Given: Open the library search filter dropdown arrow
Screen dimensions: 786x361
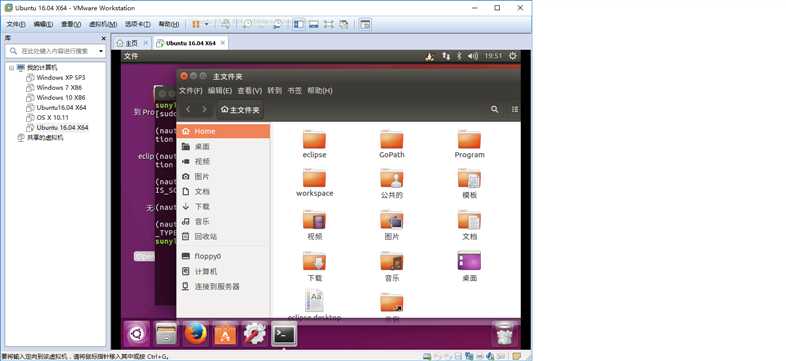Looking at the screenshot, I should pyautogui.click(x=101, y=51).
